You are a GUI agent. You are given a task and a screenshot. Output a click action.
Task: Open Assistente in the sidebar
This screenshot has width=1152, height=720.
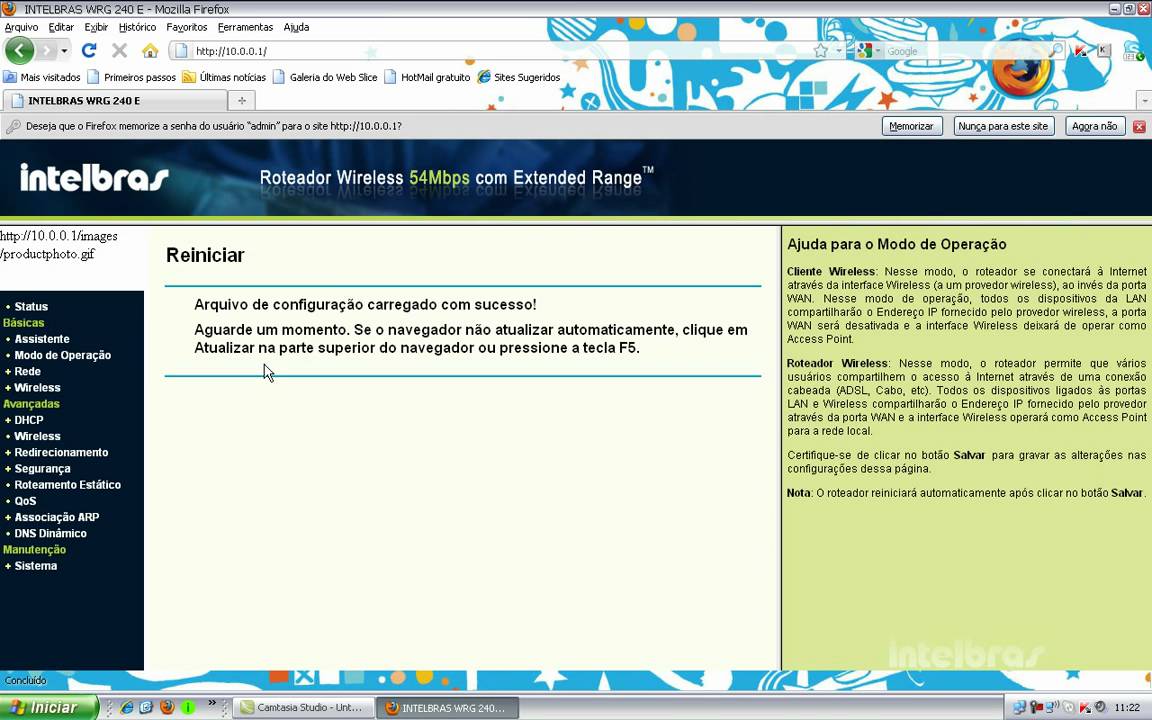tap(42, 339)
